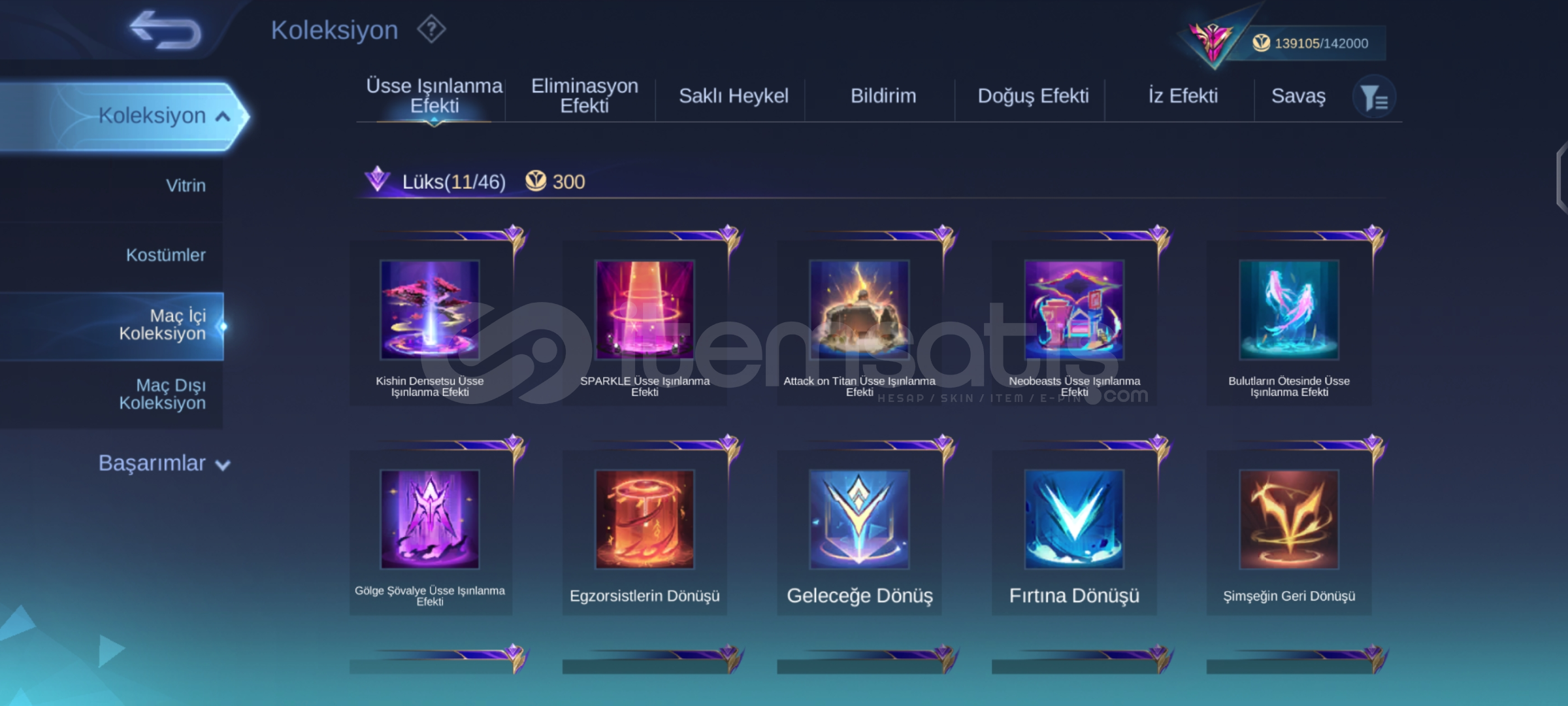The height and width of the screenshot is (706, 1568).
Task: Expand the Başarımlar sidebar section
Action: pyautogui.click(x=164, y=463)
